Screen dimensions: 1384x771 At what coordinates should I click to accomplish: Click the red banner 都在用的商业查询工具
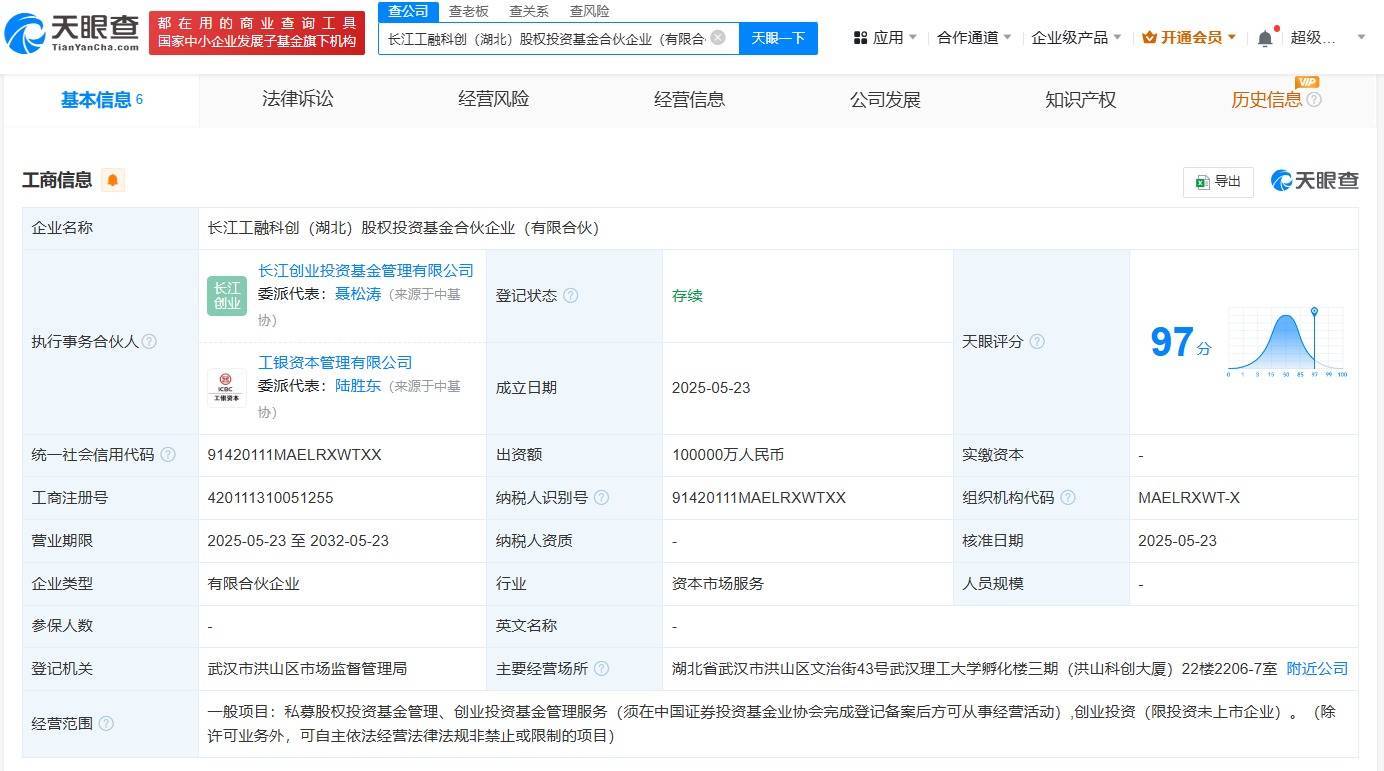tap(257, 32)
